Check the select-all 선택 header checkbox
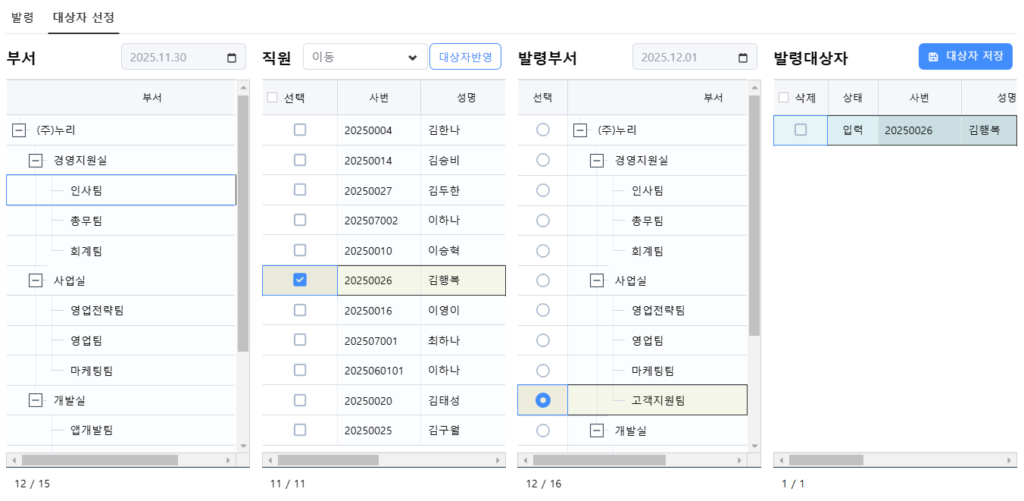This screenshot has height=501, width=1024. tap(273, 98)
